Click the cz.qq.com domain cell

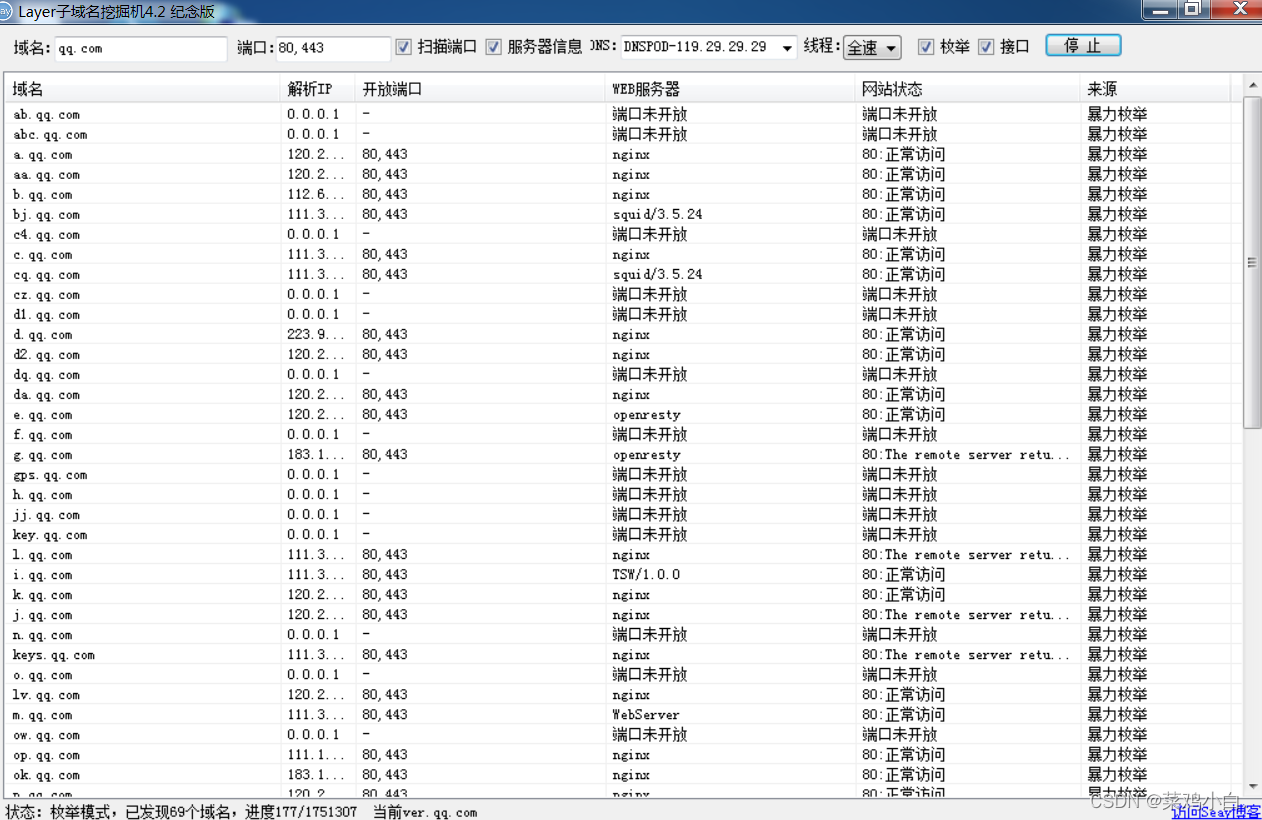tap(46, 295)
